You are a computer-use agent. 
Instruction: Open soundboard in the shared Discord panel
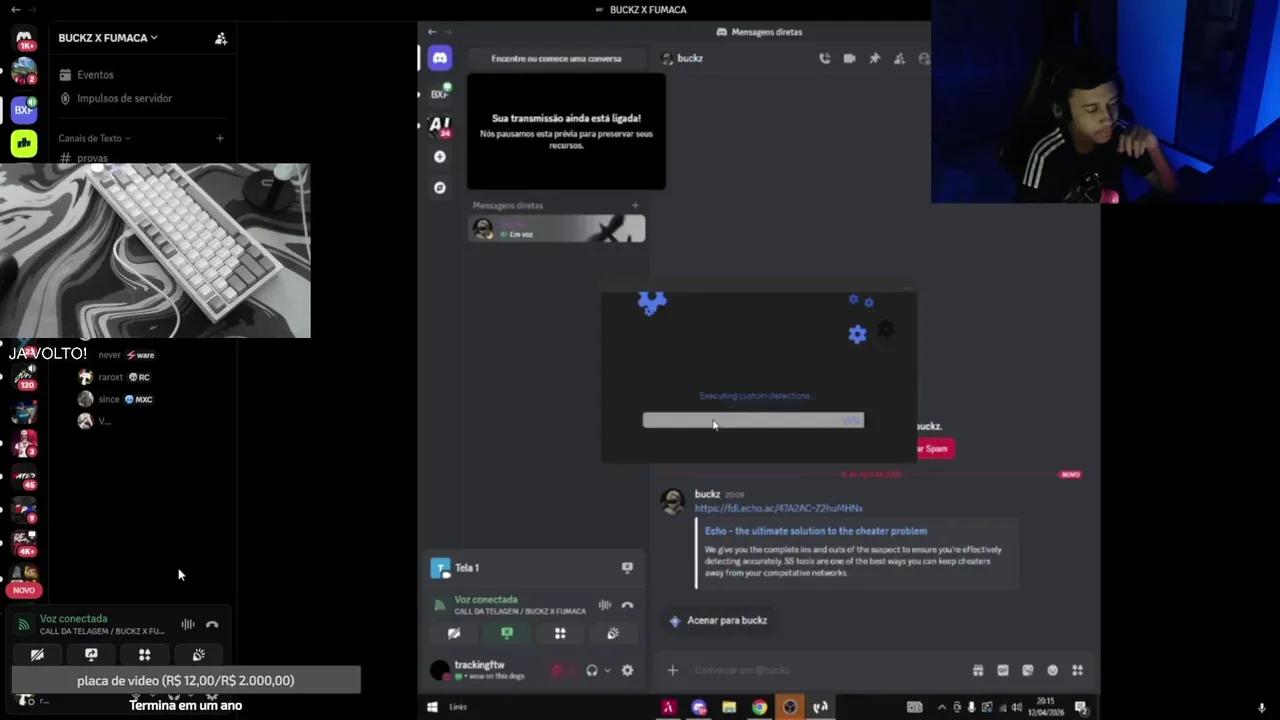tap(613, 633)
